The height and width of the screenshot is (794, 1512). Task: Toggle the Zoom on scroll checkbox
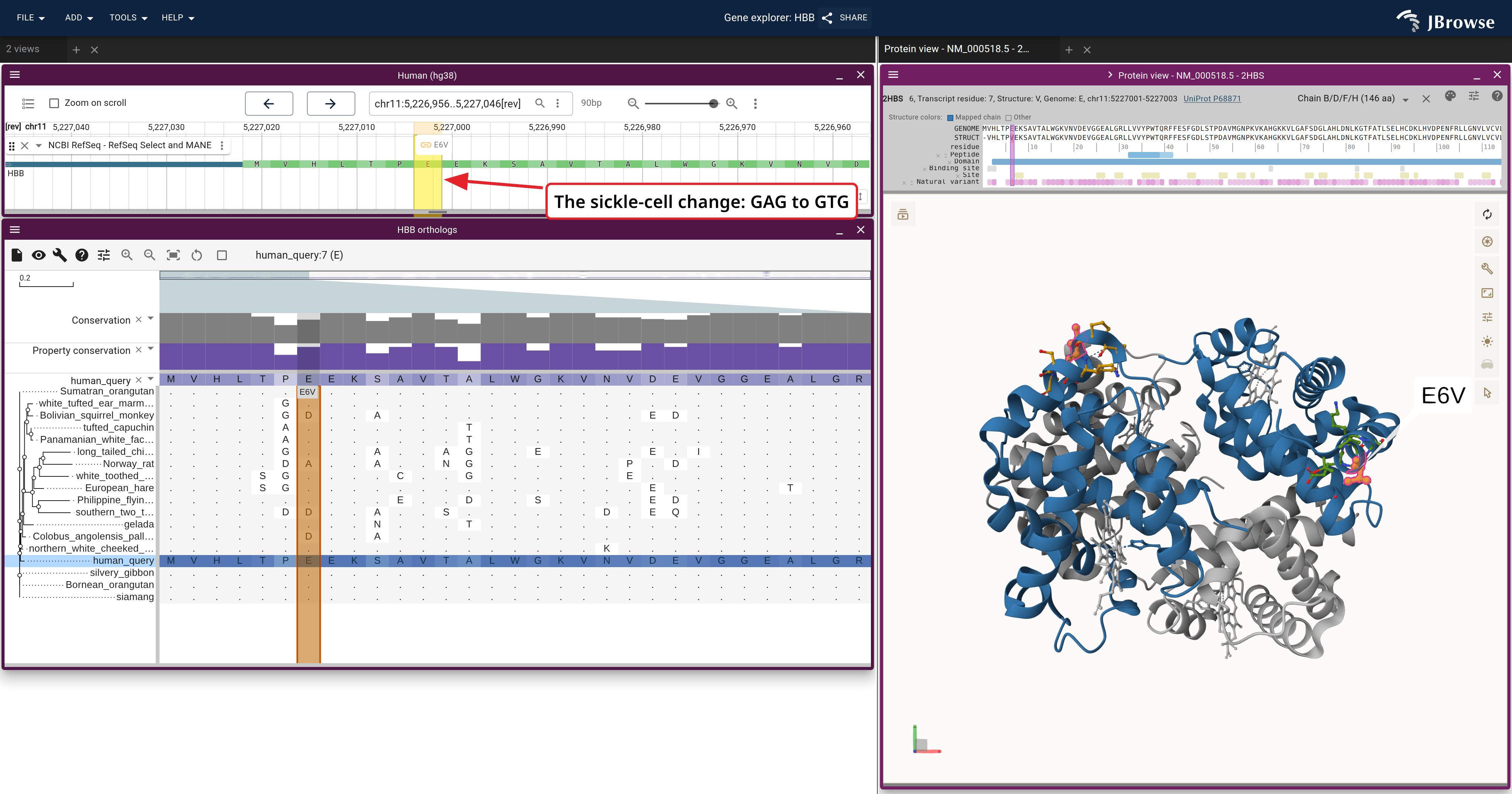coord(54,103)
